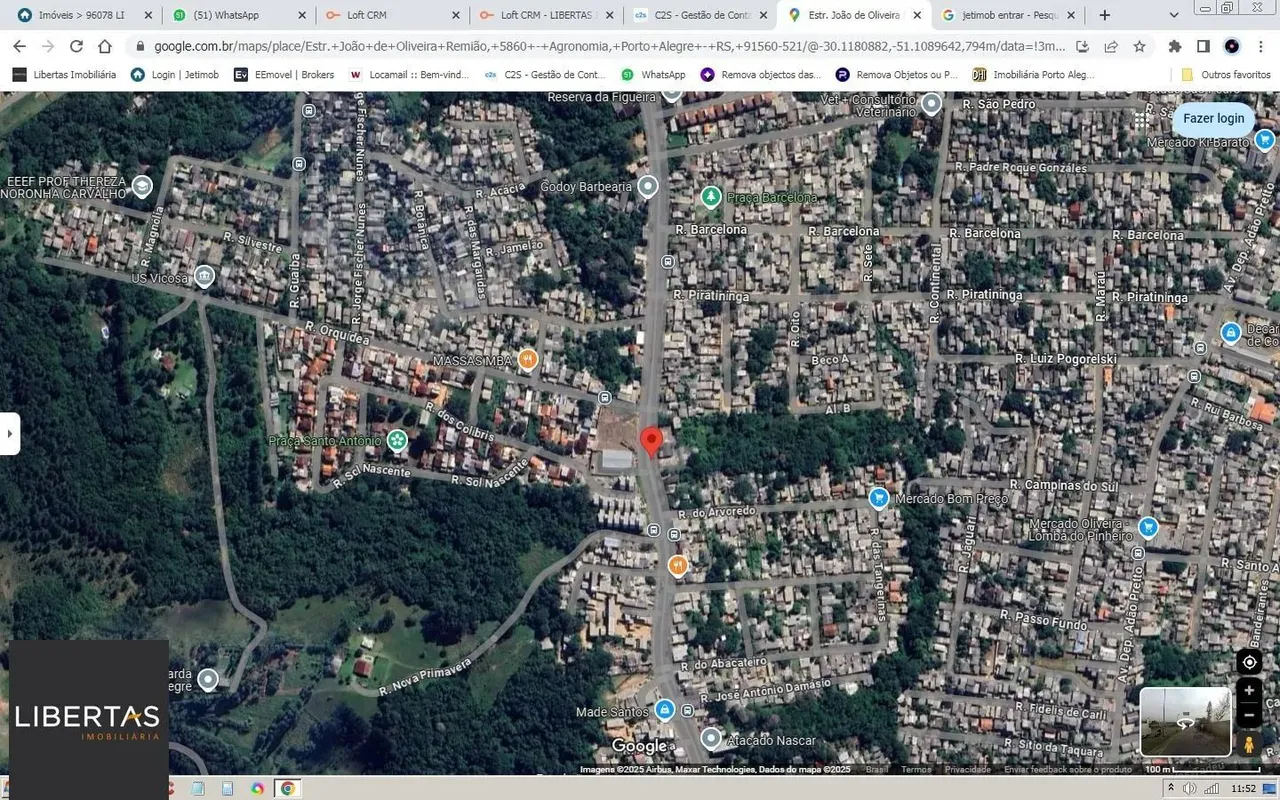
Task: Zoom out with the minus button
Action: [1249, 715]
